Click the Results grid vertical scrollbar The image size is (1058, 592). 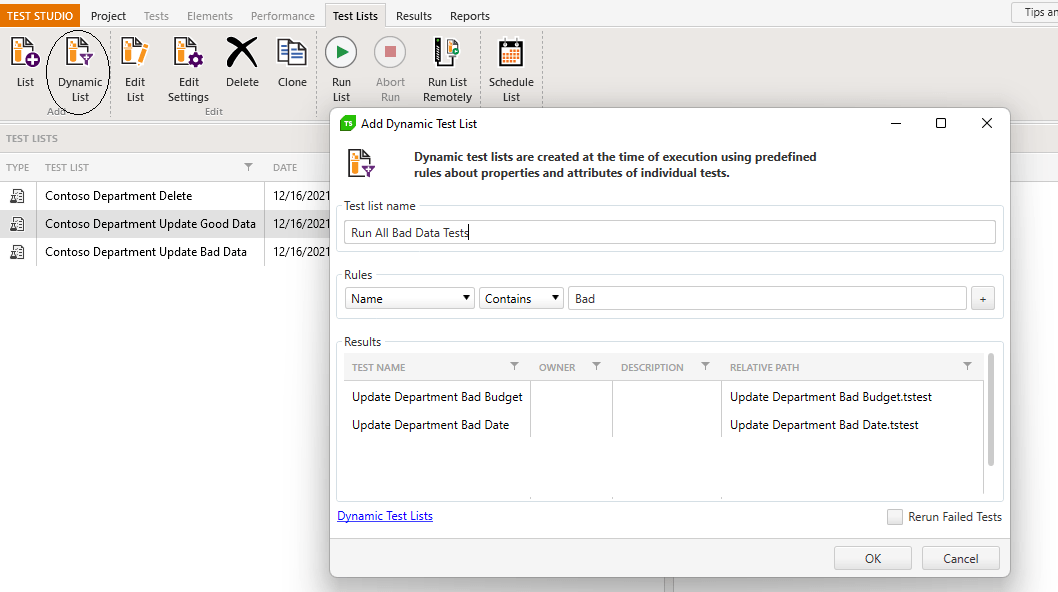pyautogui.click(x=991, y=410)
